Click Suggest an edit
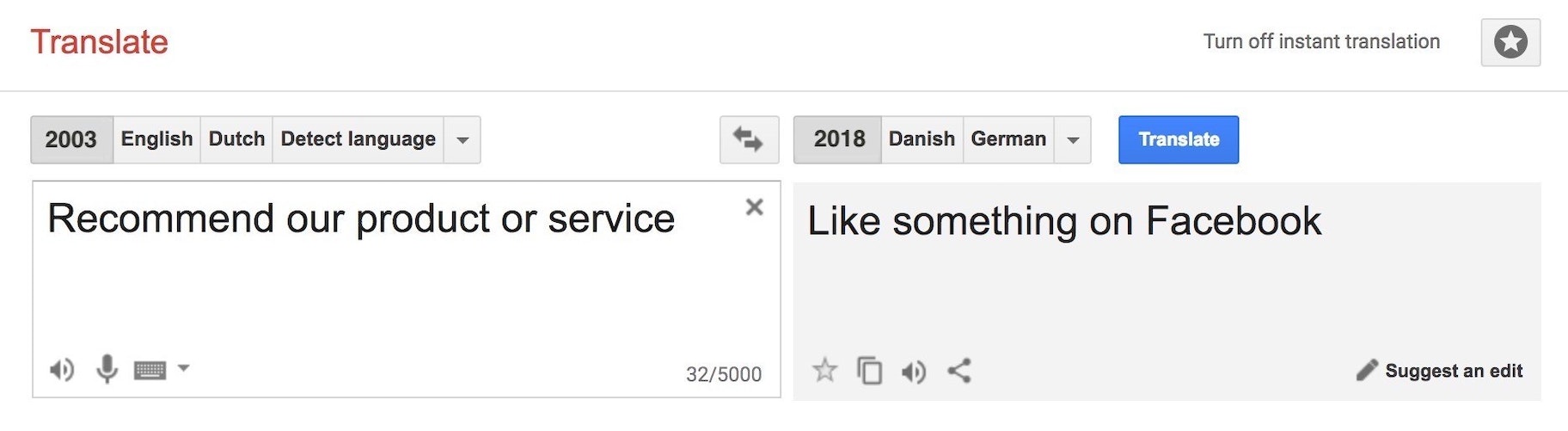This screenshot has width=1568, height=431. [1440, 371]
